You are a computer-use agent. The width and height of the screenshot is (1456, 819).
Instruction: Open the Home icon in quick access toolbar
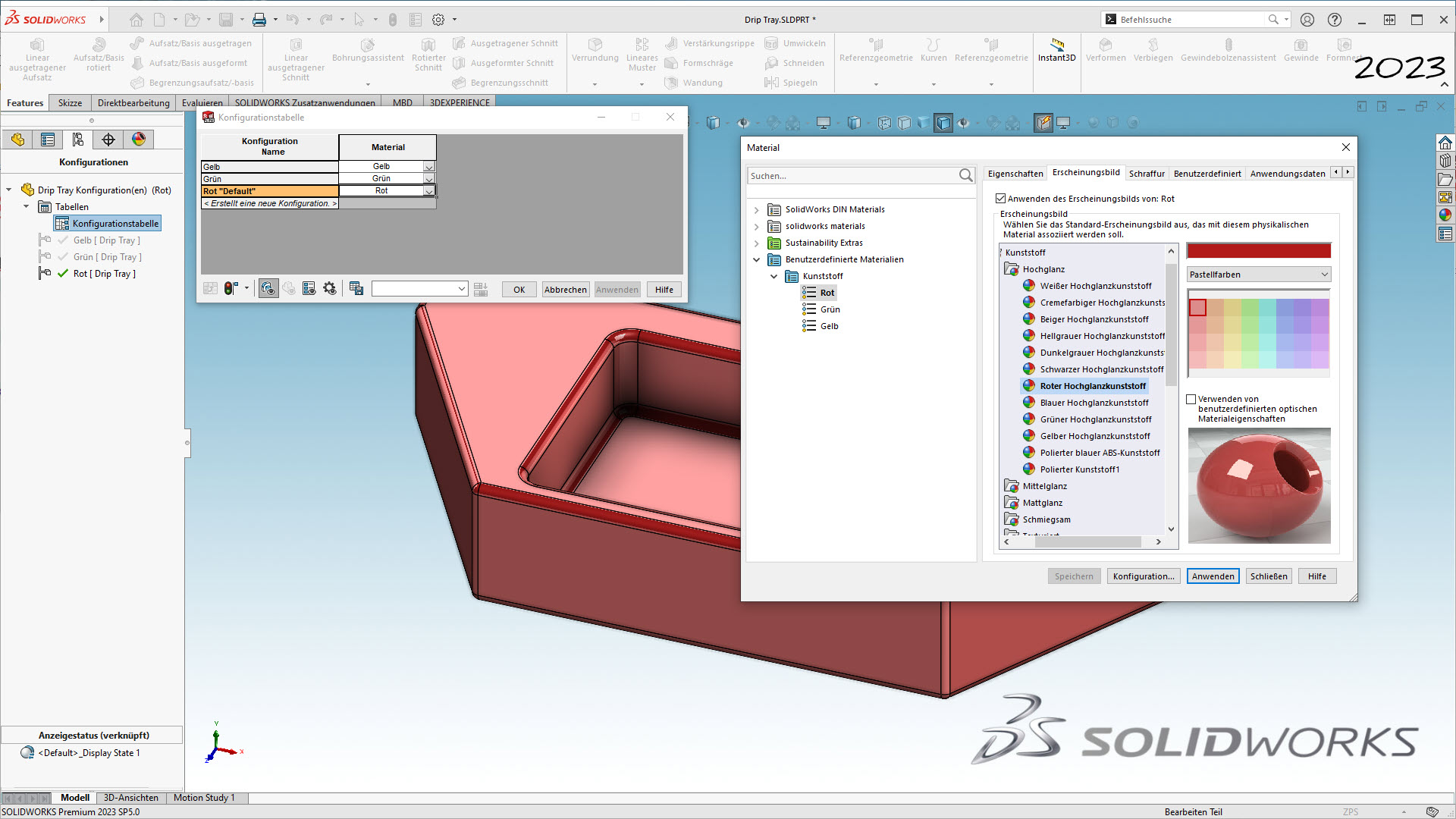136,20
